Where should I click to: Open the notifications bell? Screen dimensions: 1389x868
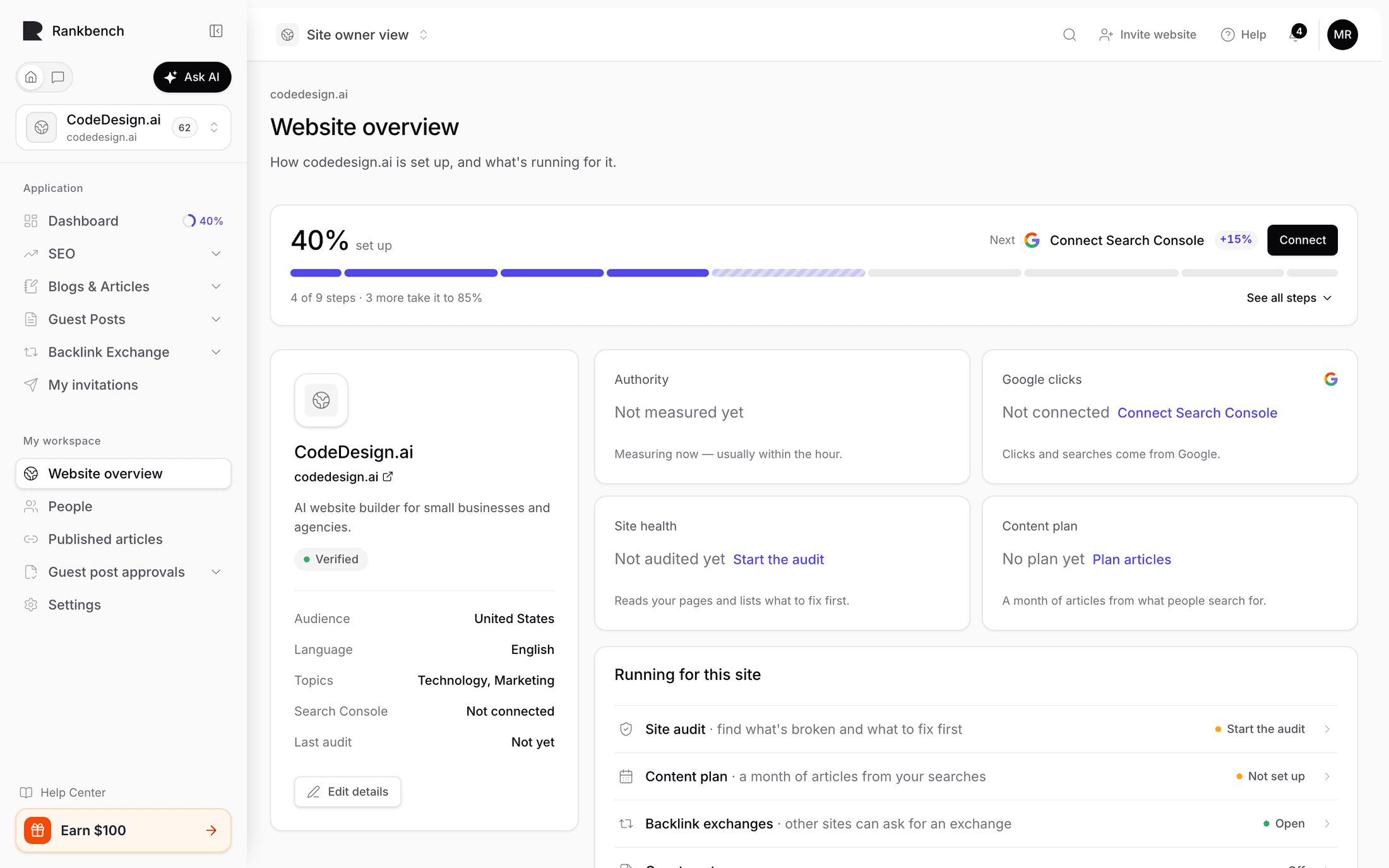pos(1296,33)
